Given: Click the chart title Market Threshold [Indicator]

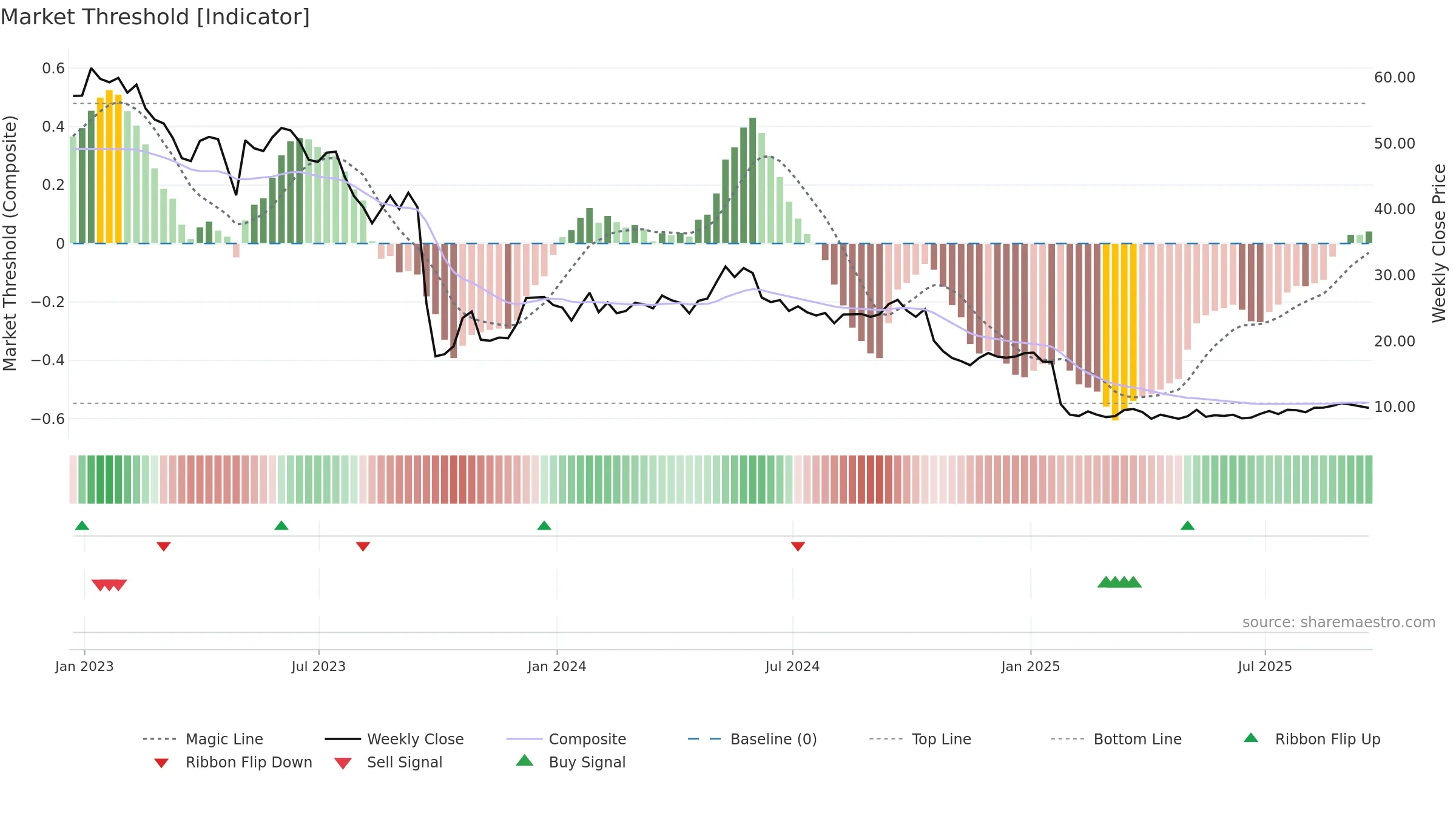Looking at the screenshot, I should (155, 17).
